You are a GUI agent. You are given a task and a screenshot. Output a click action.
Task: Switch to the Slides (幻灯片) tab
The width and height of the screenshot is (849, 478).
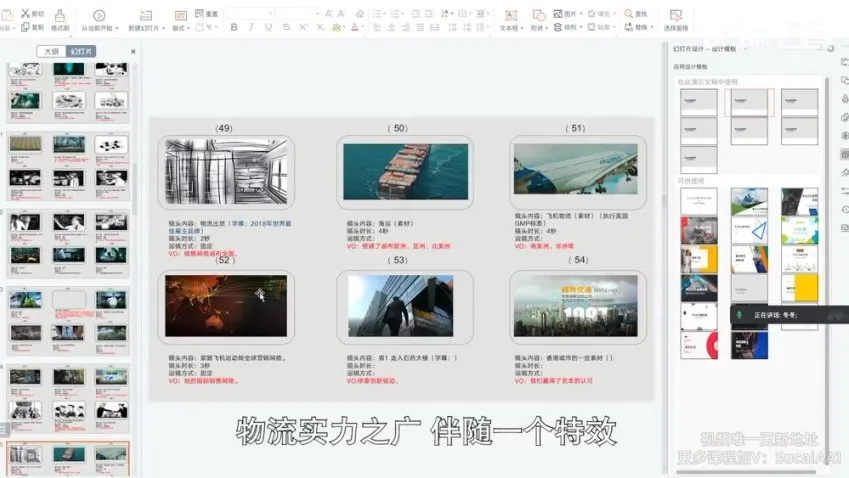(82, 51)
